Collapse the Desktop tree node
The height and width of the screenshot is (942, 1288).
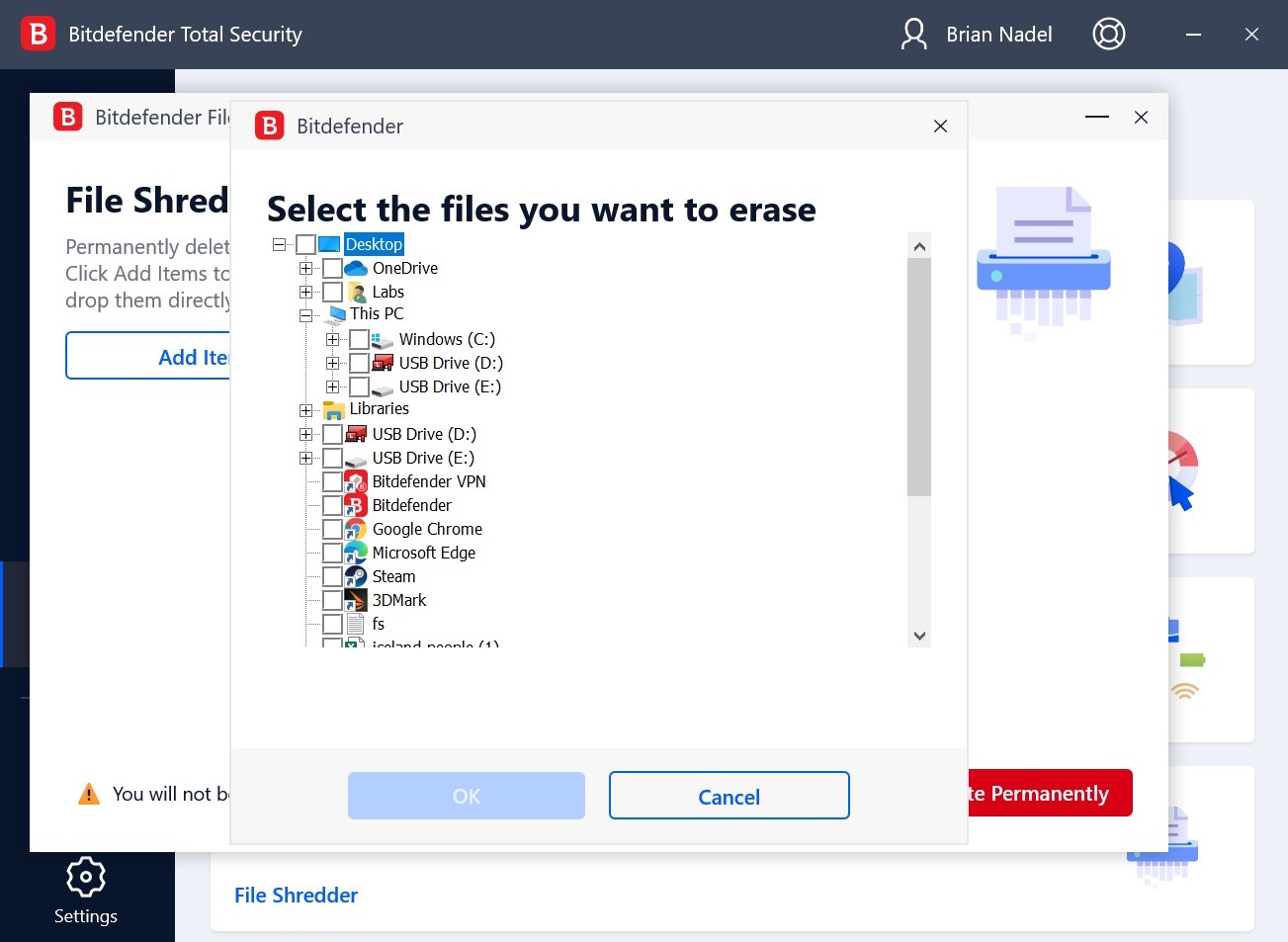click(279, 244)
